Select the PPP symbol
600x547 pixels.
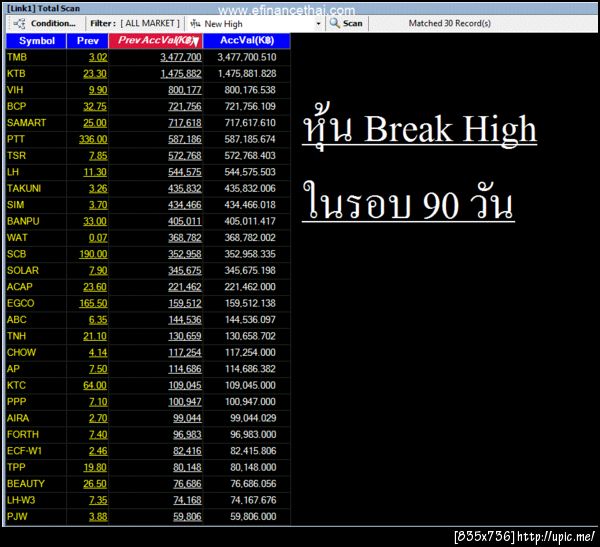coord(16,402)
